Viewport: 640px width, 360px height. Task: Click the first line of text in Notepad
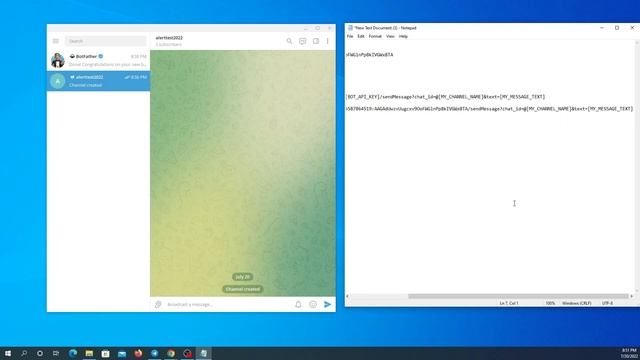coord(369,55)
